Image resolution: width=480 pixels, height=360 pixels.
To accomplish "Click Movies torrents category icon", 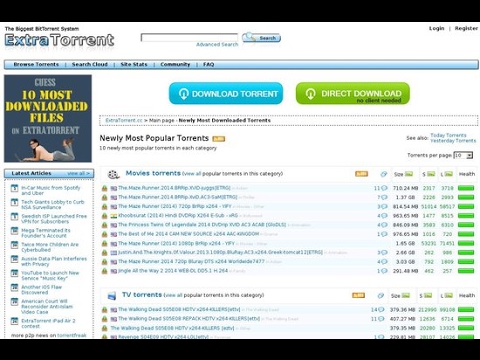I will (113, 174).
